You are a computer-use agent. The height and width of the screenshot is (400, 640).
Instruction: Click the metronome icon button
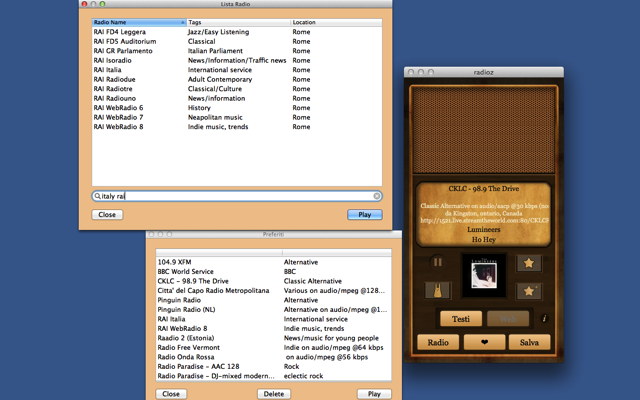coord(438,291)
